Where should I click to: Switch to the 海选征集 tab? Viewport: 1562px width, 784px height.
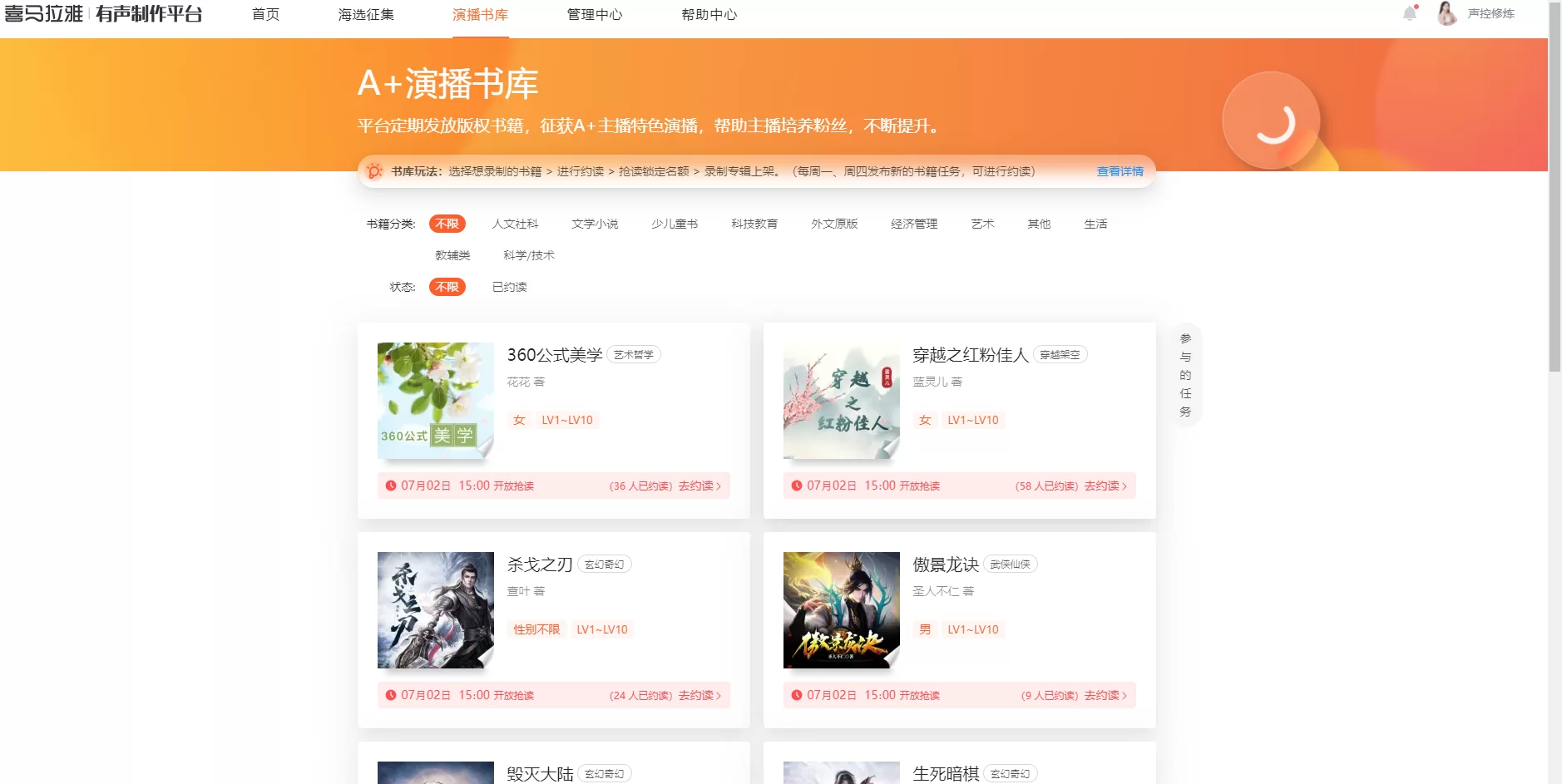[368, 14]
